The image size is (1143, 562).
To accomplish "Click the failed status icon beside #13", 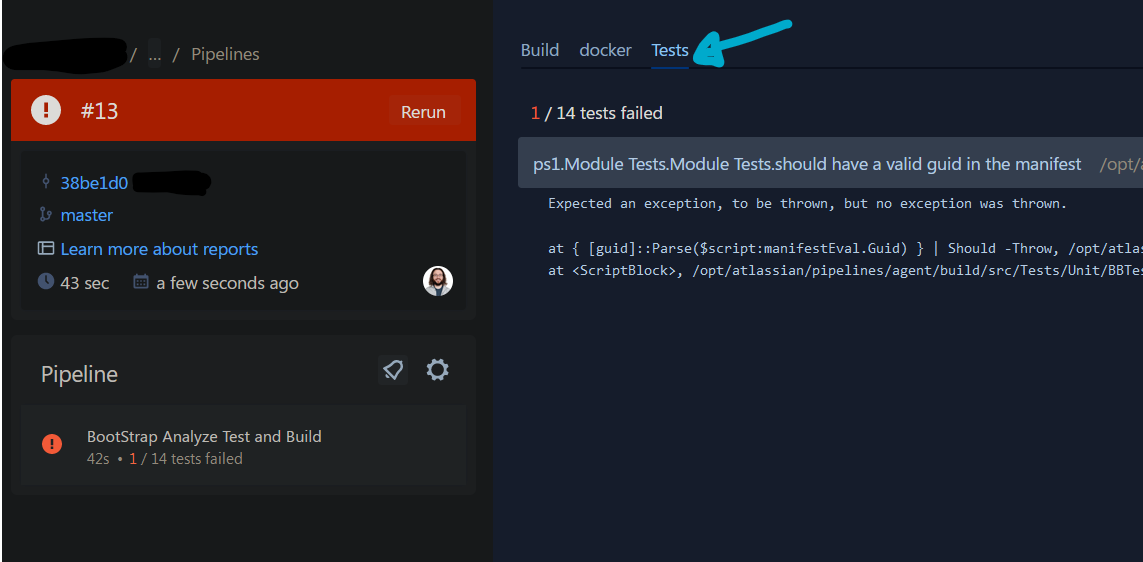I will (x=46, y=111).
